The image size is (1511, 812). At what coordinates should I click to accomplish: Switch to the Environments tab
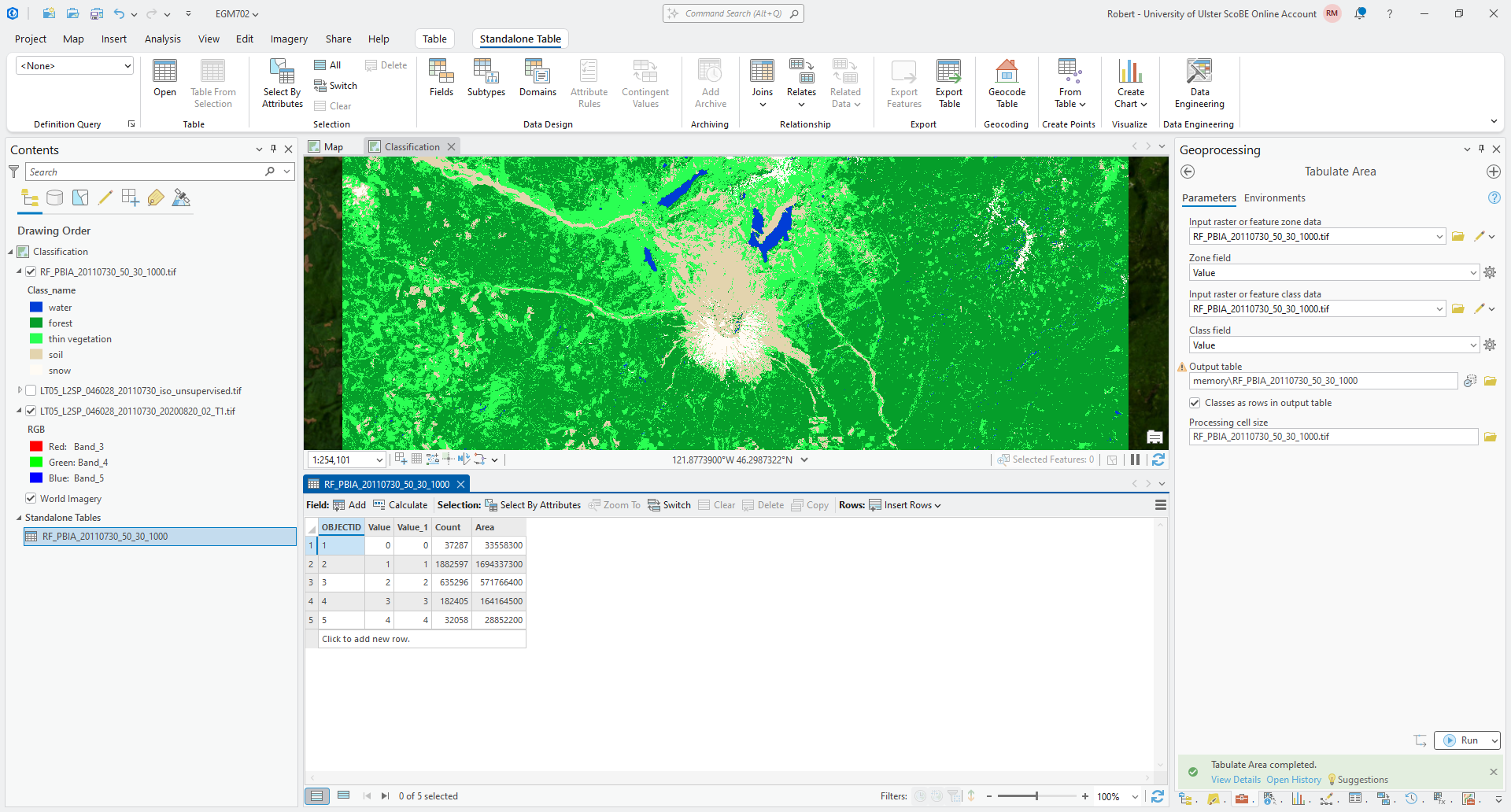pos(1274,198)
